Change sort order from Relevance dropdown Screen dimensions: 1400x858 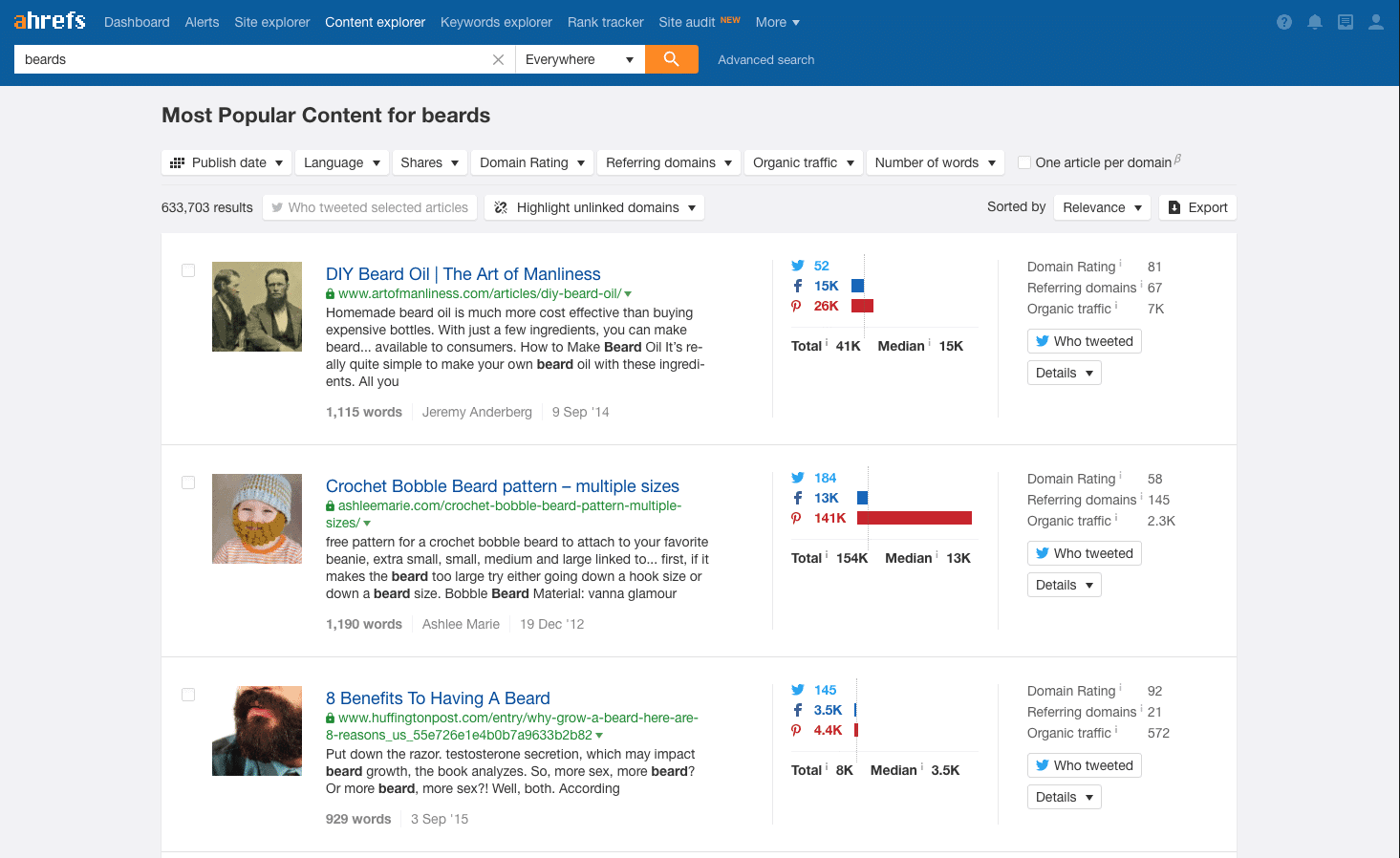click(x=1102, y=207)
